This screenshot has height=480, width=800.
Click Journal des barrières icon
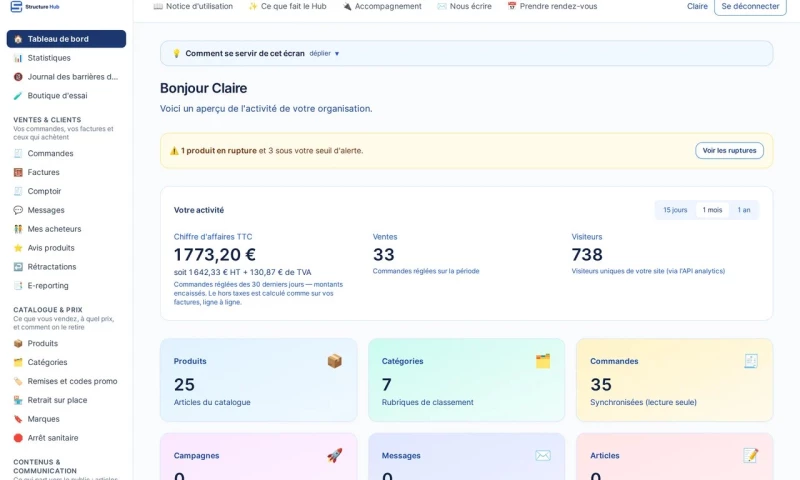[18, 77]
